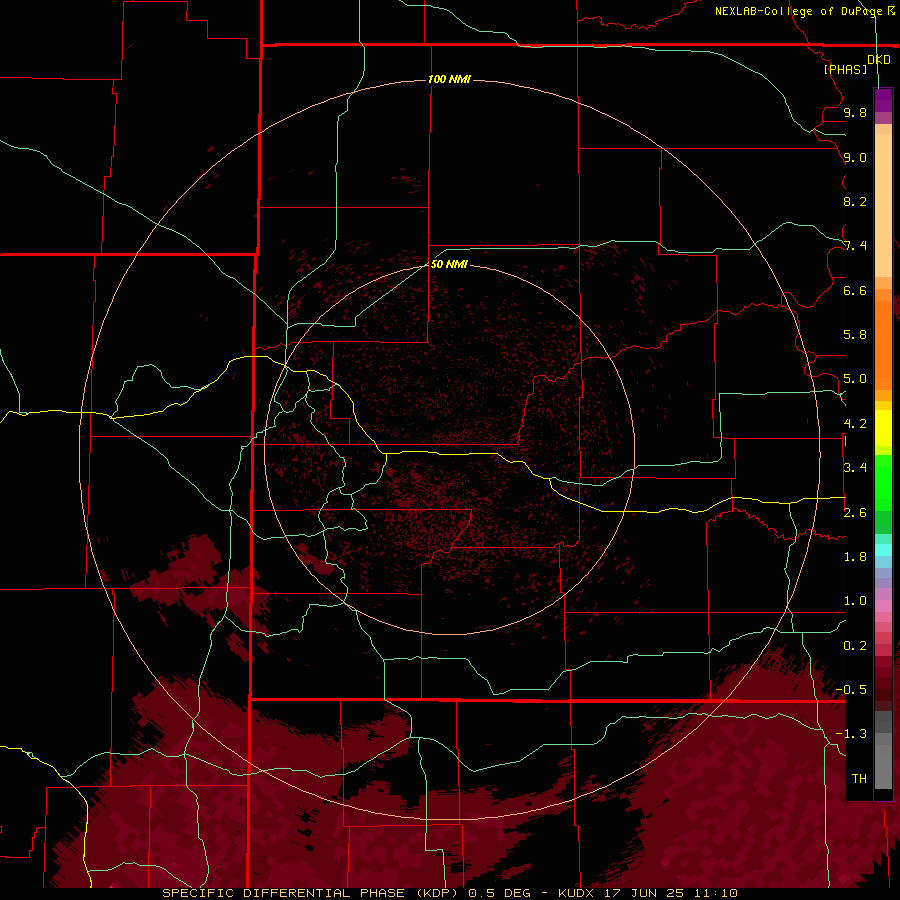Click the 1.0 value on the scale
The height and width of the screenshot is (900, 900).
855,601
